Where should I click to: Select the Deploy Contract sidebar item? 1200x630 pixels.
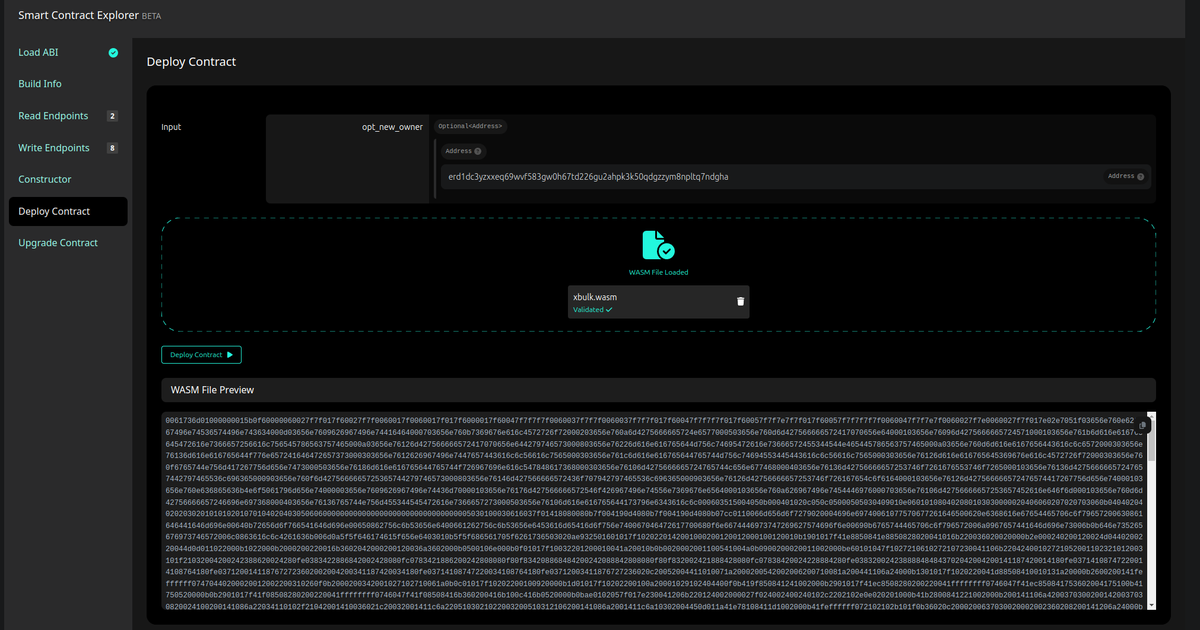(68, 211)
